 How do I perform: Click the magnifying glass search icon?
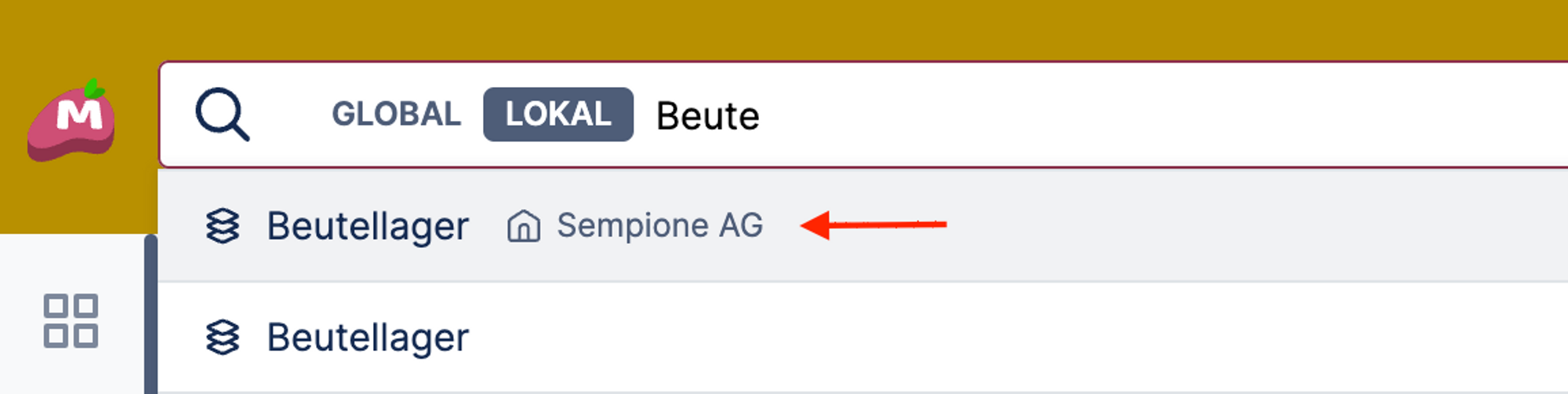tap(222, 115)
